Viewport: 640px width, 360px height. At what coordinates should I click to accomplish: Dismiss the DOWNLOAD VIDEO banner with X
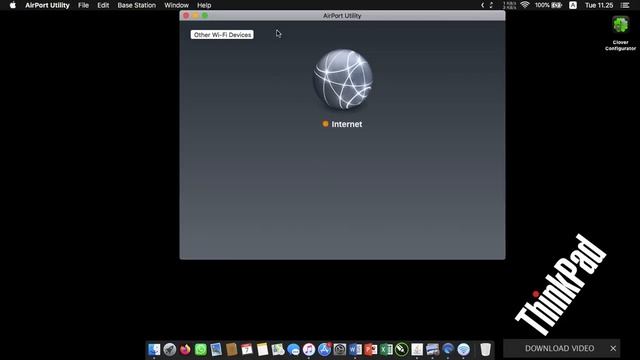[x=613, y=348]
